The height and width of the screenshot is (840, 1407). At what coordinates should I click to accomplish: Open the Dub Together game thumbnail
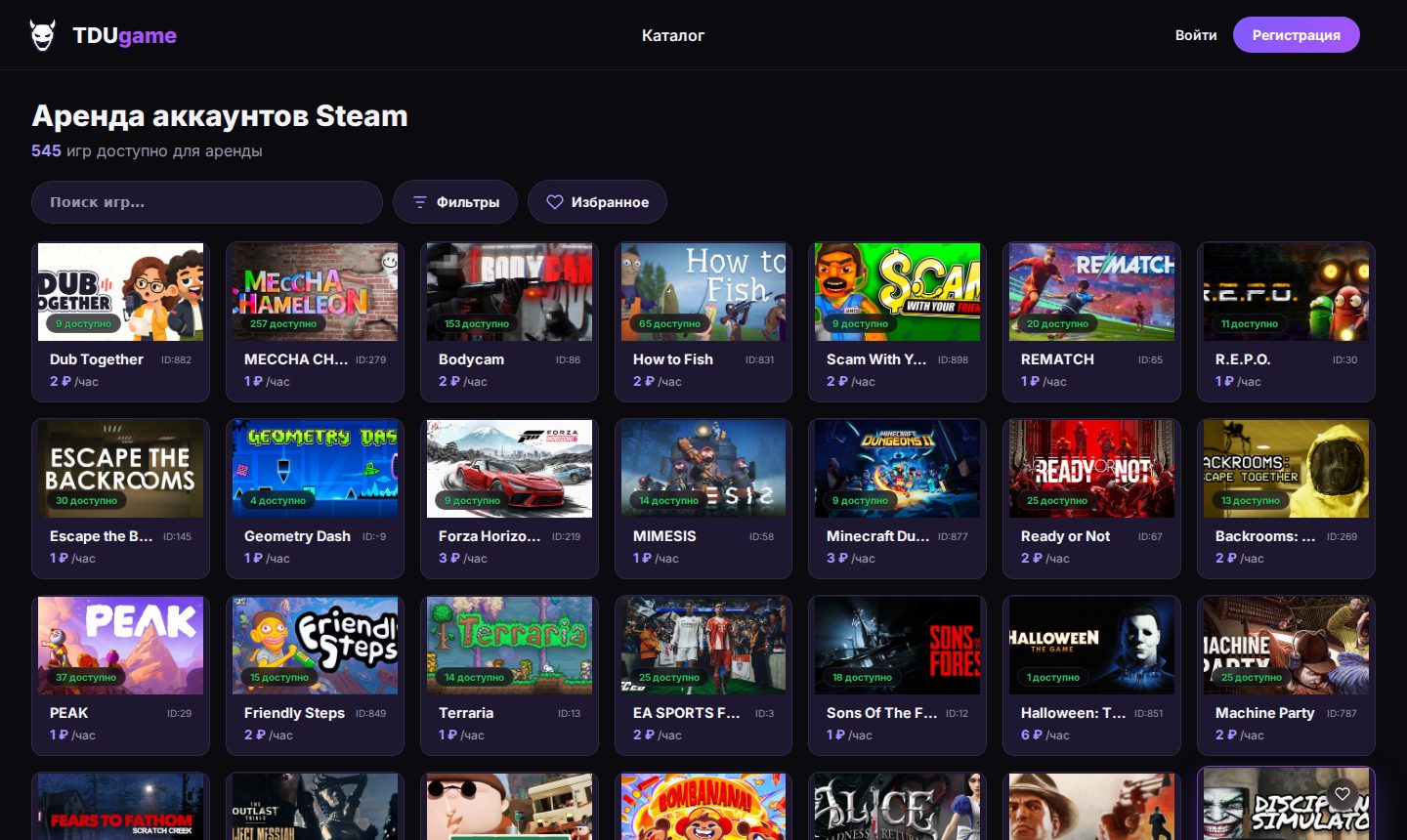click(121, 292)
